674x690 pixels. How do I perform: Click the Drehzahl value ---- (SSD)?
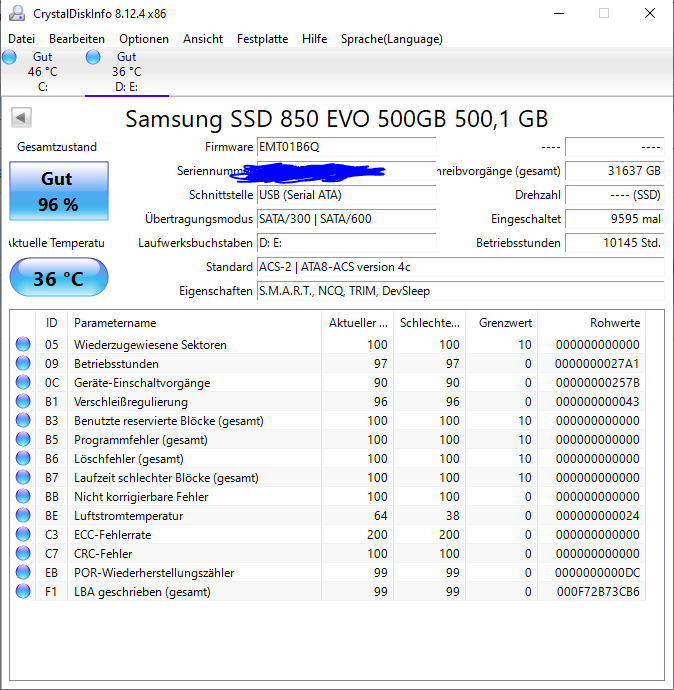(615, 195)
